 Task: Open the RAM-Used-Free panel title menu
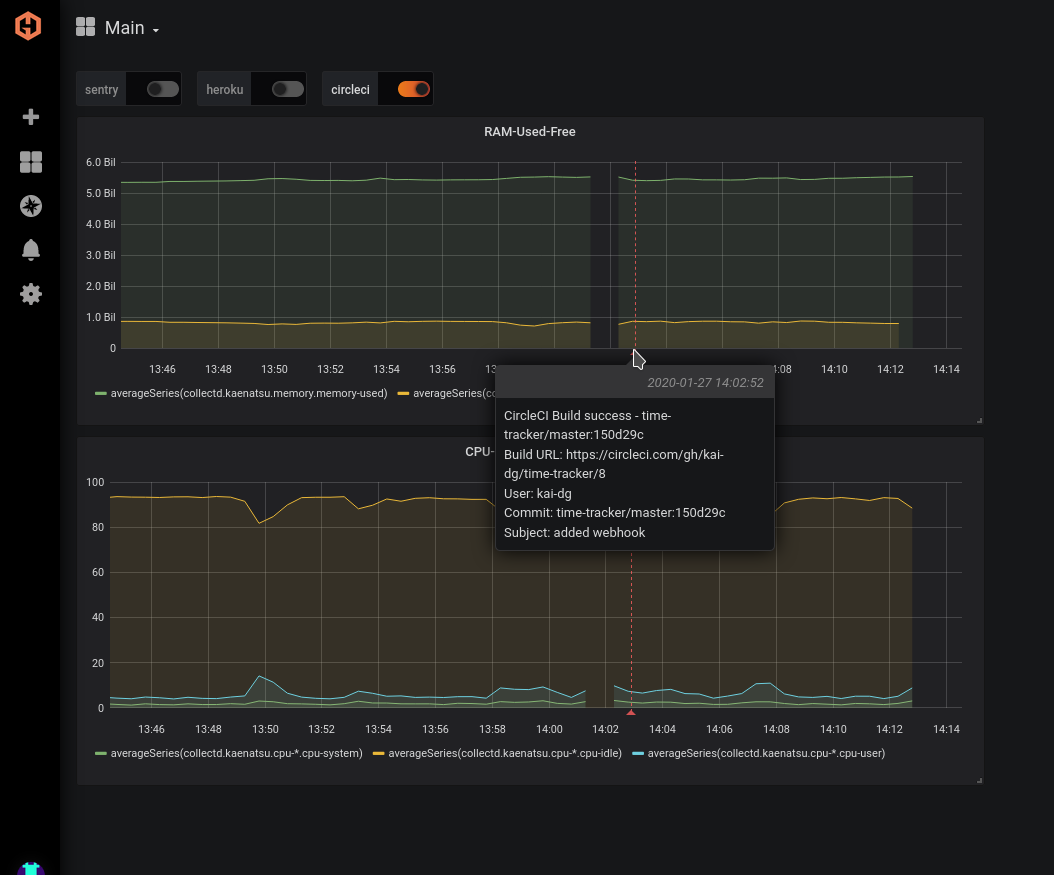529,132
